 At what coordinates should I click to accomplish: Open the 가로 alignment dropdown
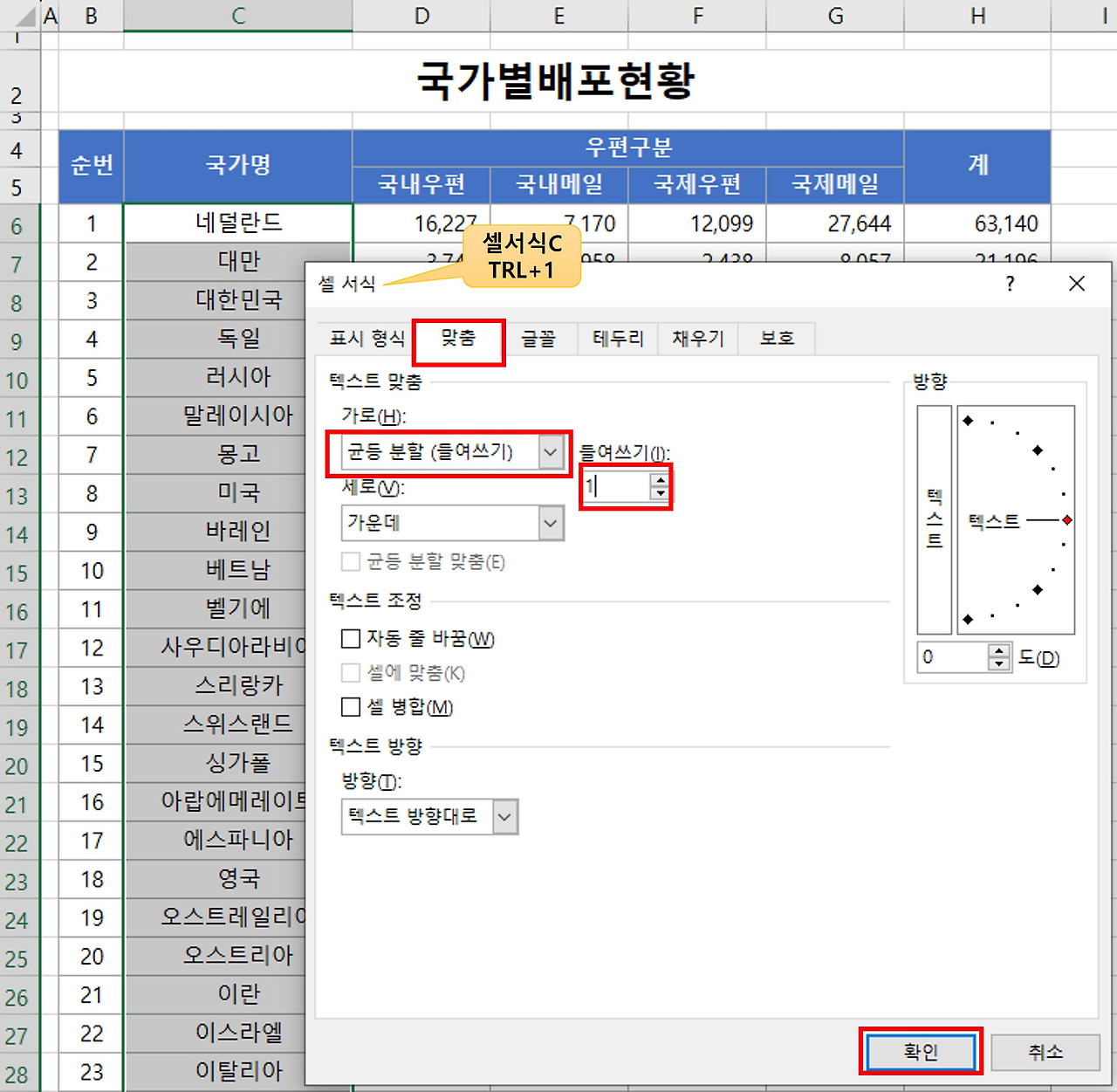[x=551, y=452]
